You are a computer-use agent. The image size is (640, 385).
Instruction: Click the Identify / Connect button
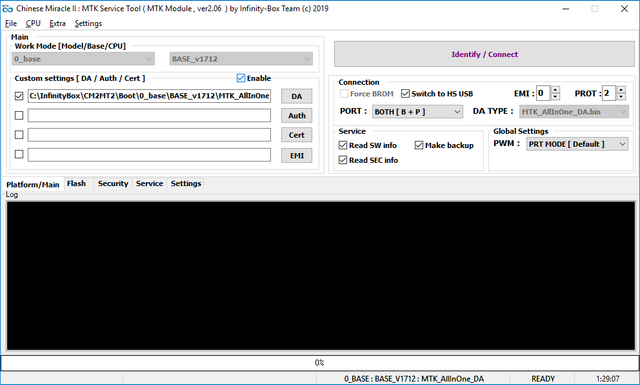click(x=484, y=54)
